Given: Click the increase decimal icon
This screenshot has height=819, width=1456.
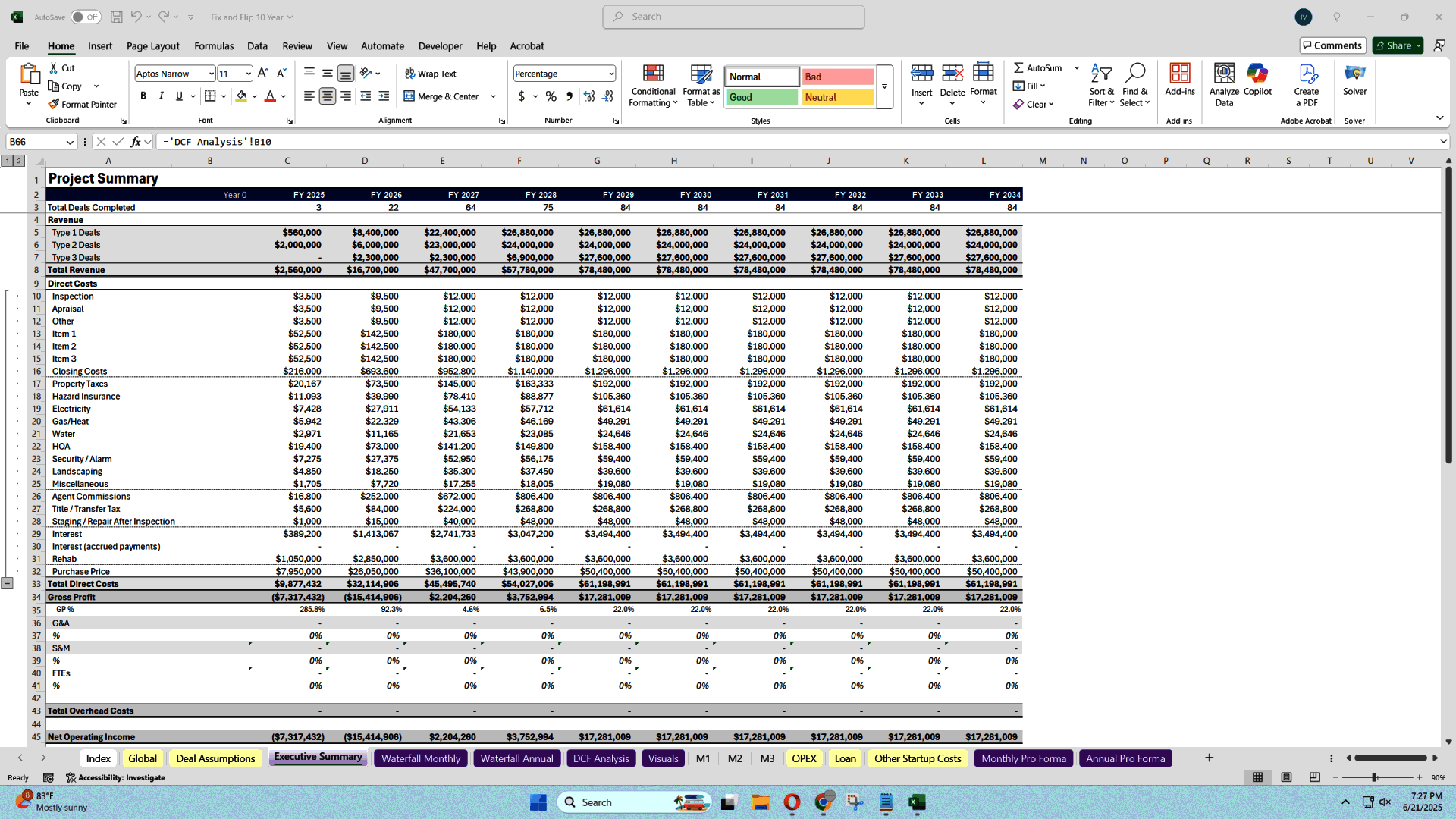Looking at the screenshot, I should 589,96.
